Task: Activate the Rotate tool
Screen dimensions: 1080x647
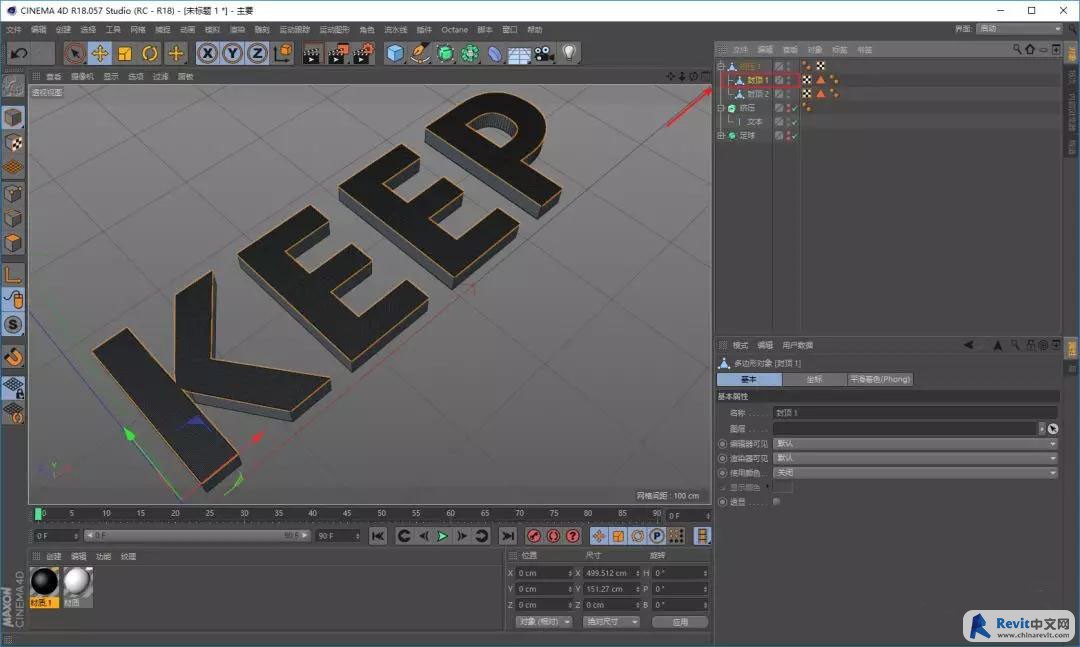Action: coord(149,53)
